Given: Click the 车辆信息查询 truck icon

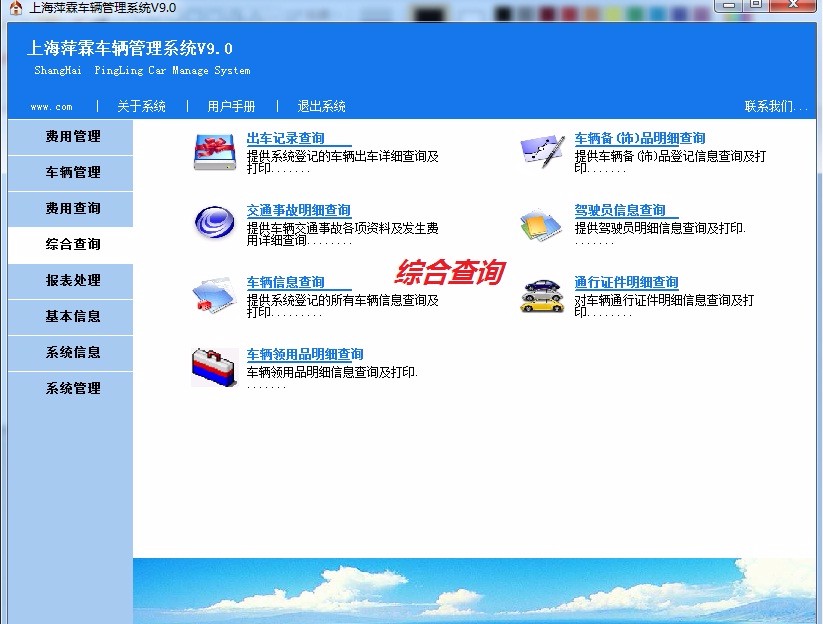Looking at the screenshot, I should pos(213,295).
